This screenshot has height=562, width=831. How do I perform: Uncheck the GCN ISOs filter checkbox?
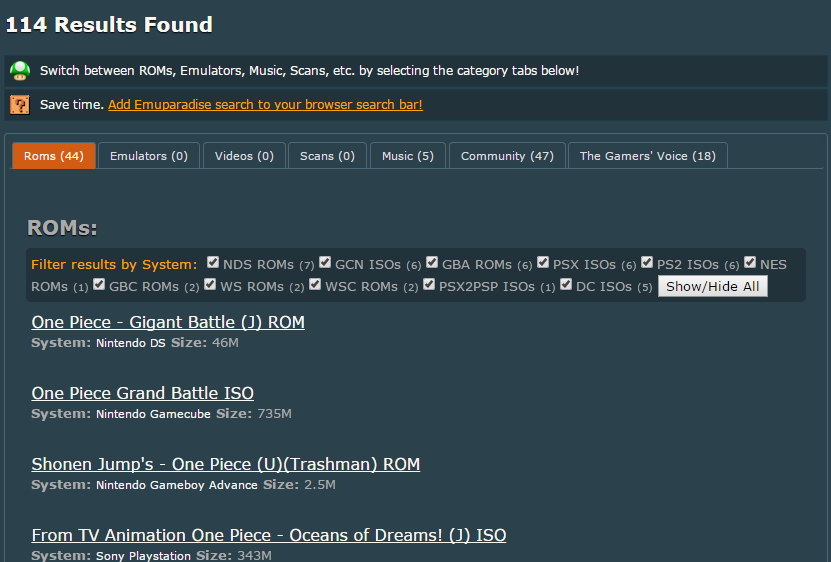(325, 262)
